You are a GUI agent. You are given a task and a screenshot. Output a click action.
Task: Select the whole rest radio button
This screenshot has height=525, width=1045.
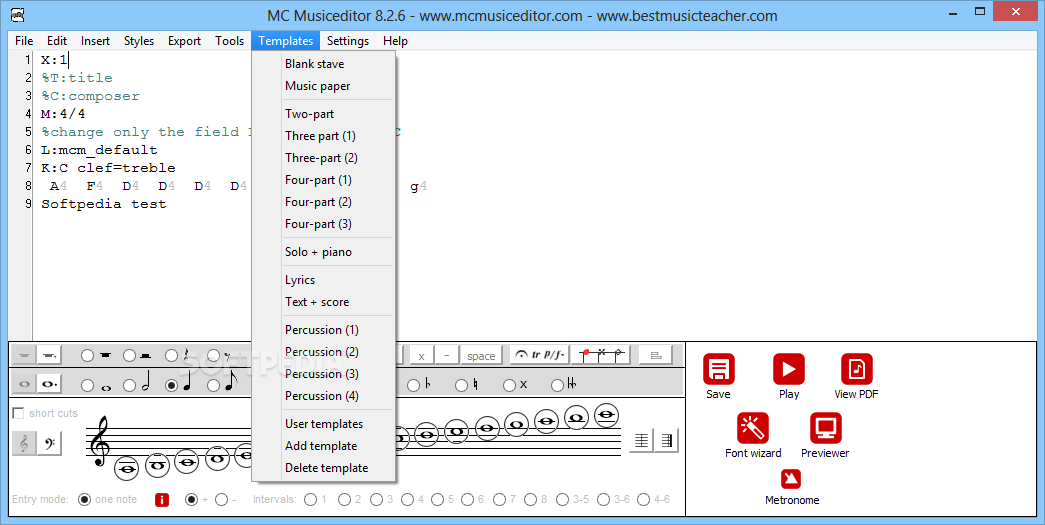[x=87, y=356]
